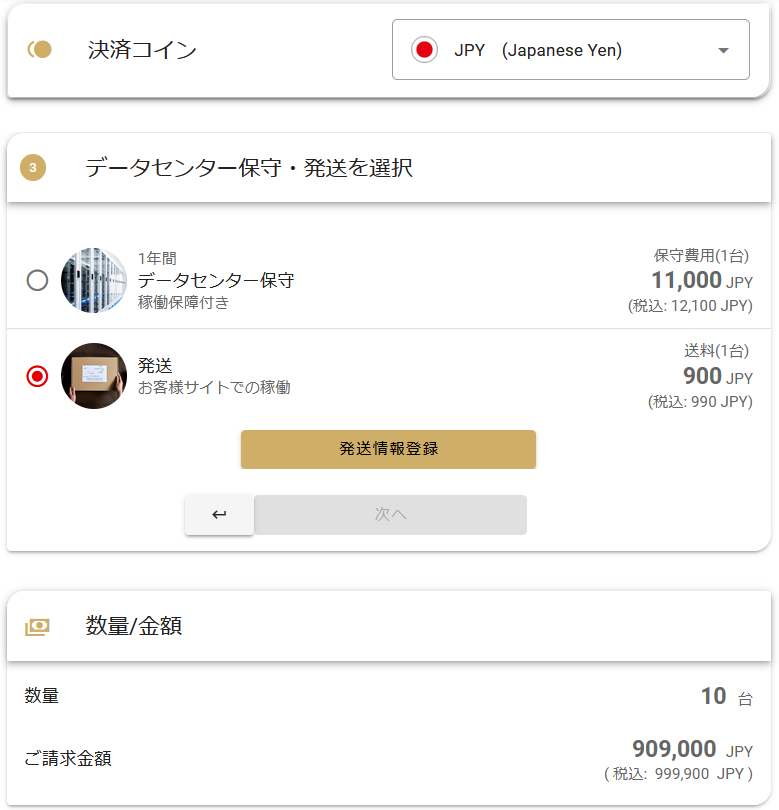Click the gold step 3 circle badge
The image size is (779, 810).
click(33, 167)
